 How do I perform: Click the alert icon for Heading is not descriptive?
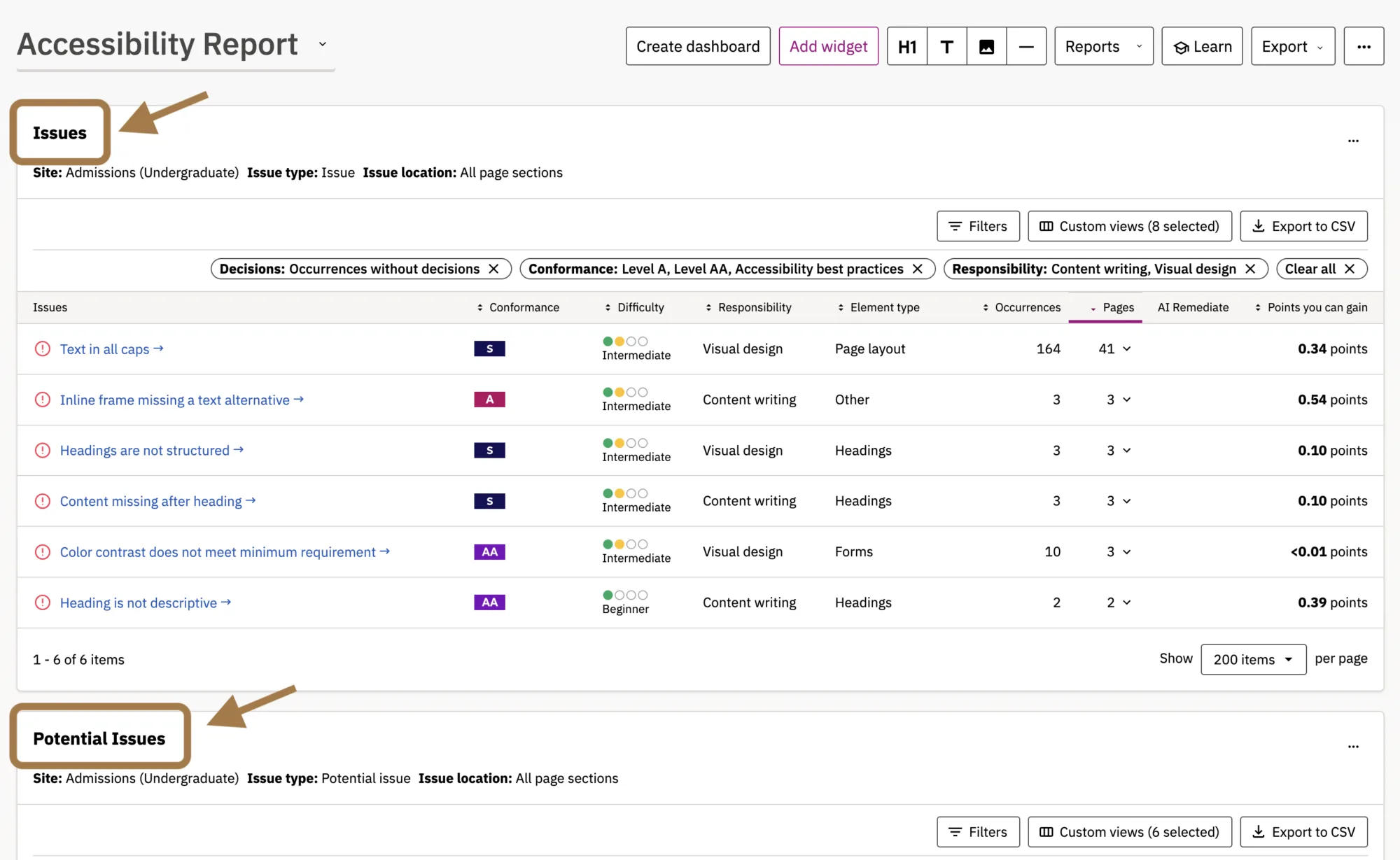tap(43, 602)
